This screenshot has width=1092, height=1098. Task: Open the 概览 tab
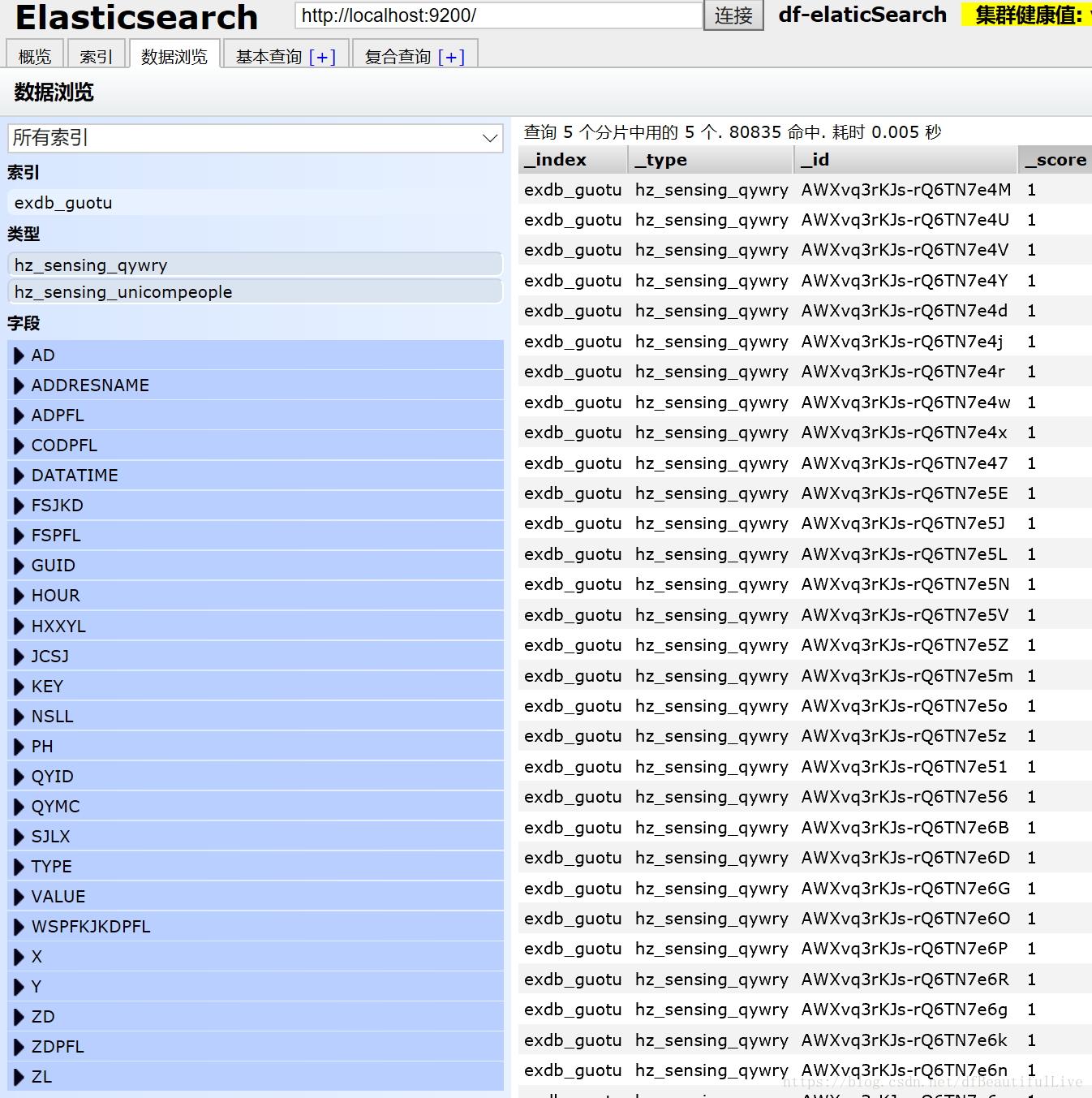pos(35,55)
